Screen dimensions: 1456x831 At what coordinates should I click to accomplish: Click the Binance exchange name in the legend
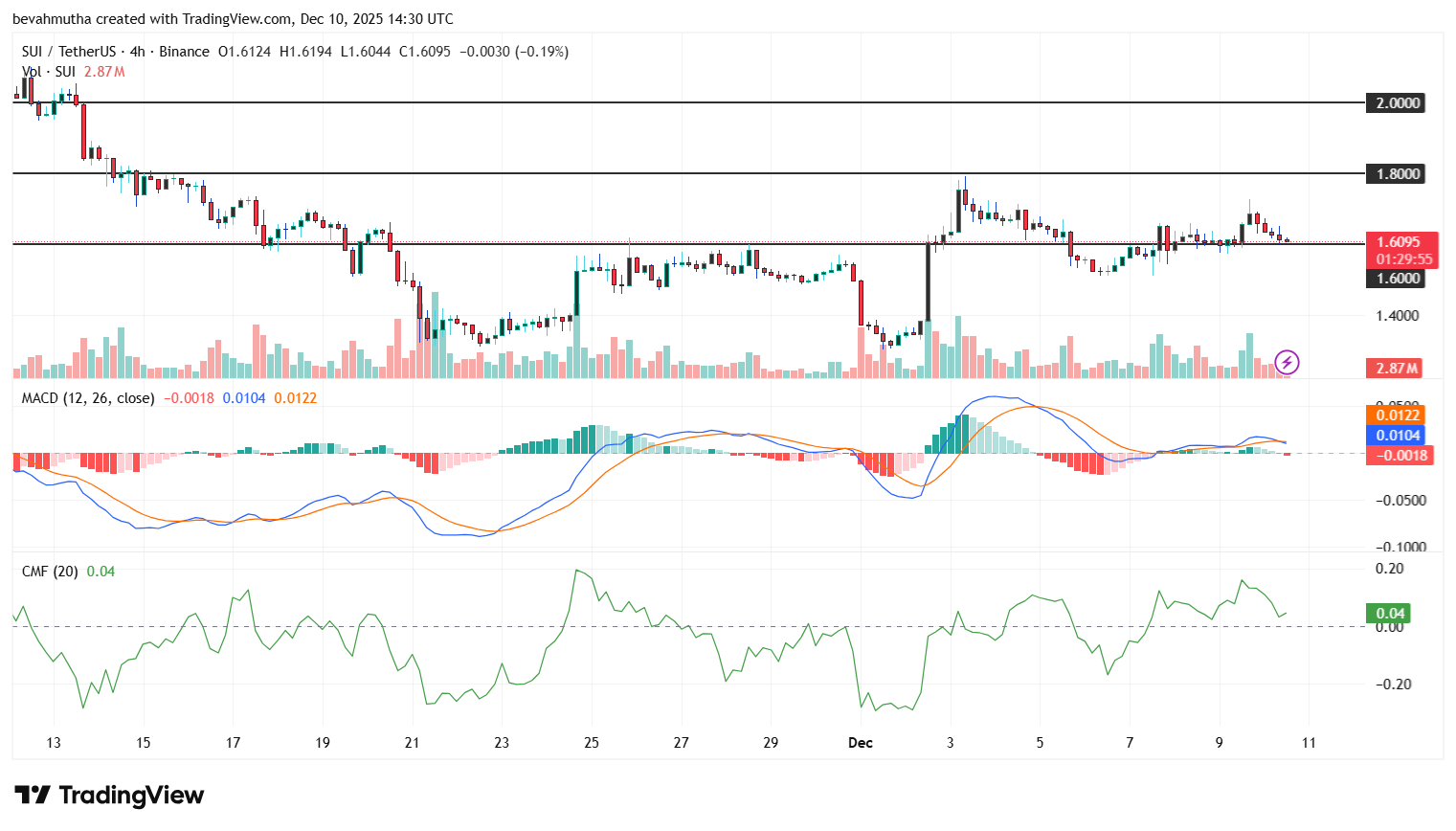click(185, 52)
